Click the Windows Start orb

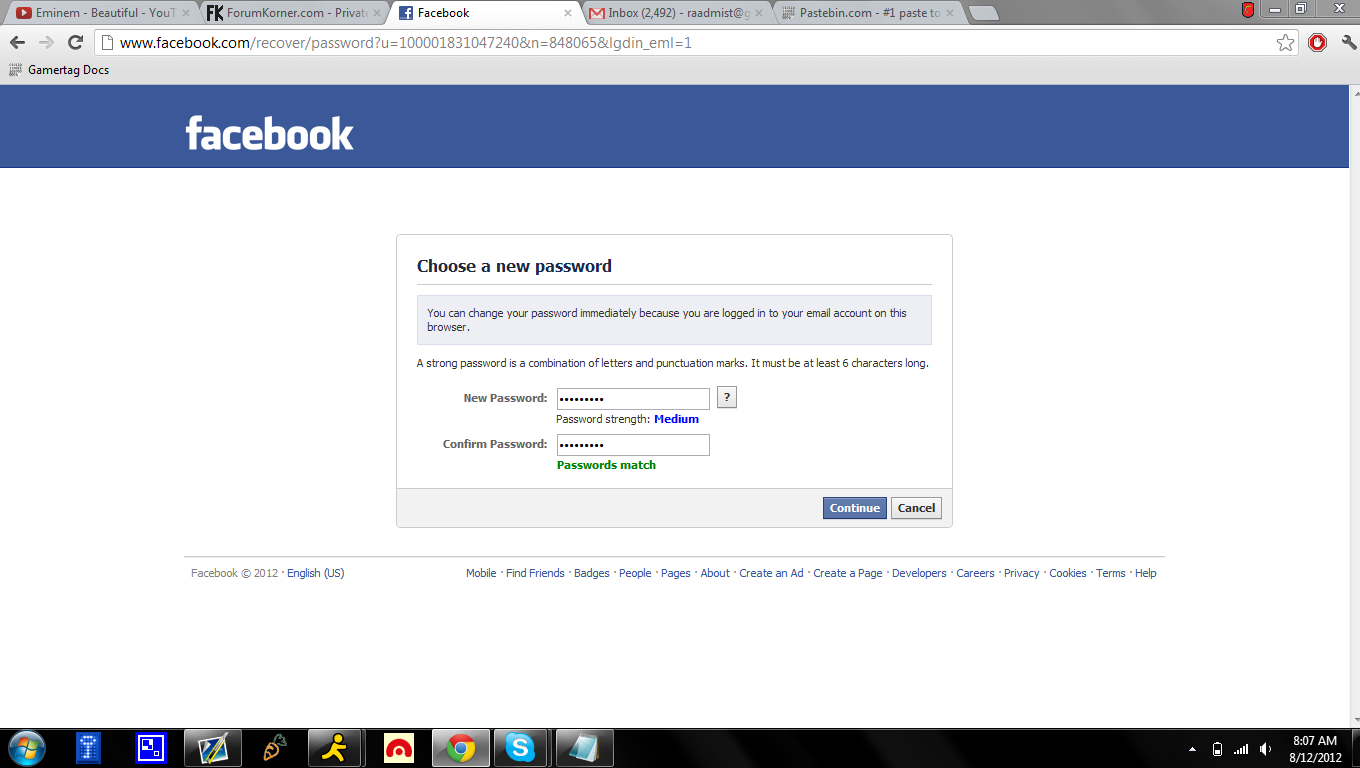26,748
